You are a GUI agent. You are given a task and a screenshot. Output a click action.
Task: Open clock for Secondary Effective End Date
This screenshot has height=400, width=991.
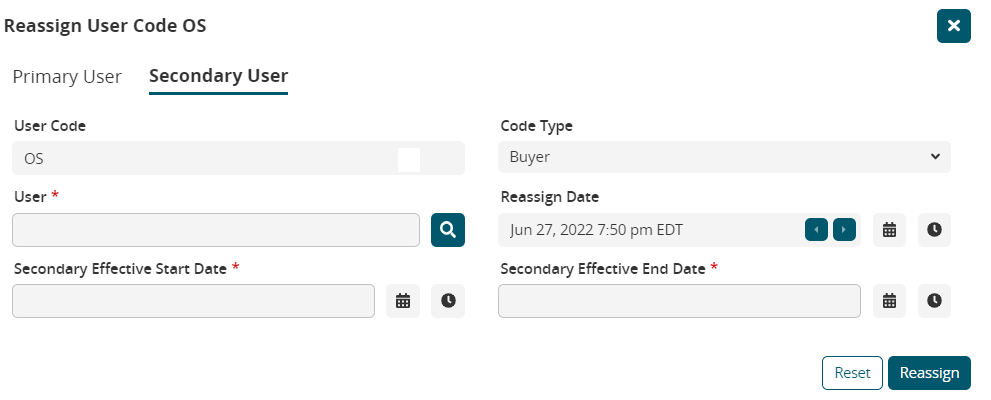pos(934,300)
